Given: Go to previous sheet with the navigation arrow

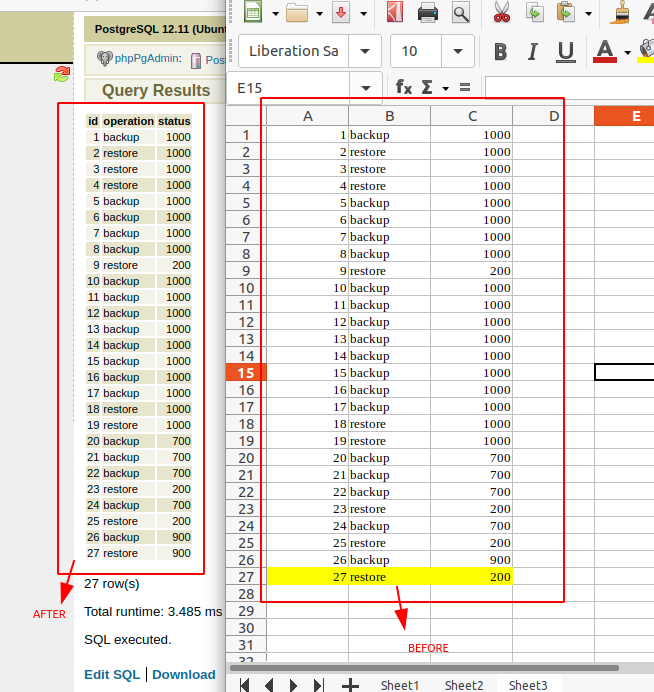Looking at the screenshot, I should click(x=269, y=685).
